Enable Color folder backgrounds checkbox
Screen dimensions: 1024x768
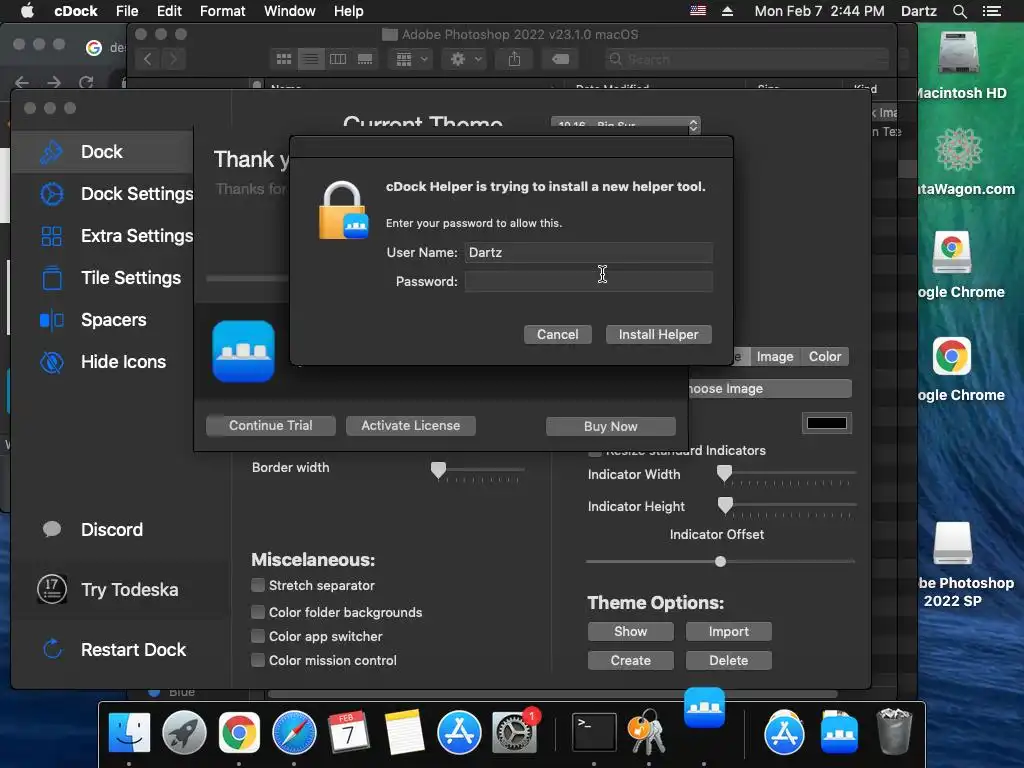258,612
